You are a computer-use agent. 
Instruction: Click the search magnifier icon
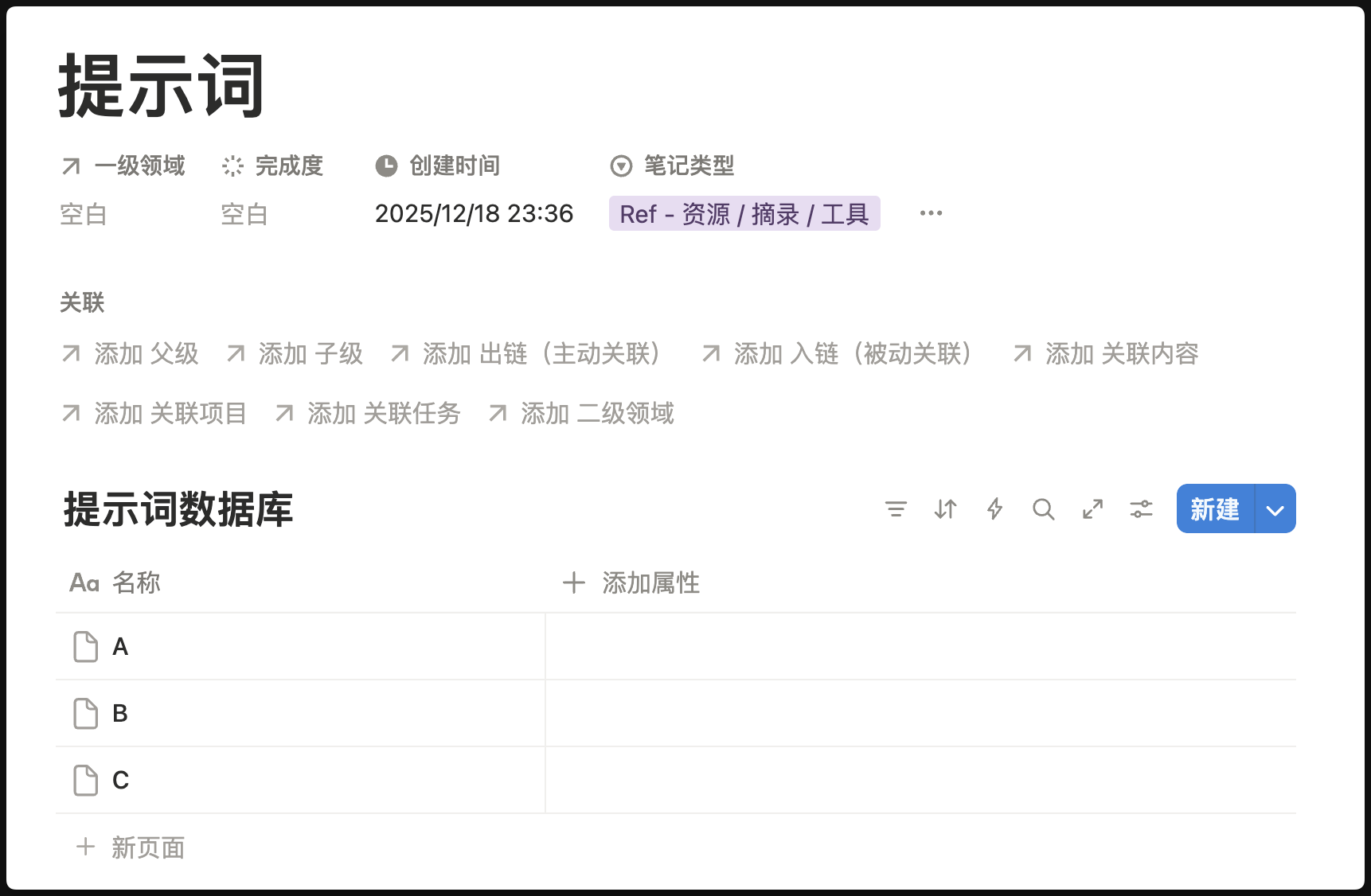1043,509
